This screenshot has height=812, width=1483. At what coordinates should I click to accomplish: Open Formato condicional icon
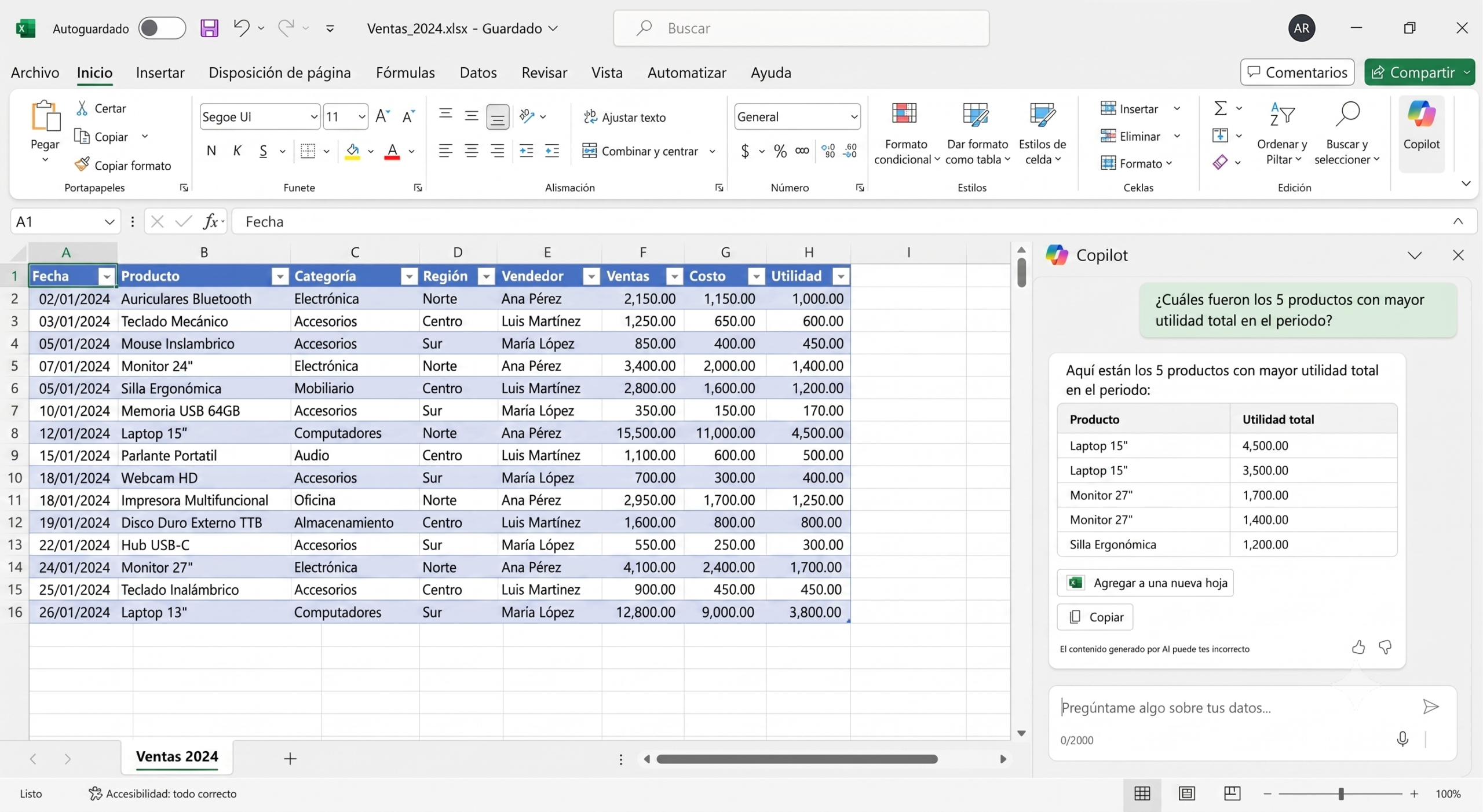(x=904, y=115)
